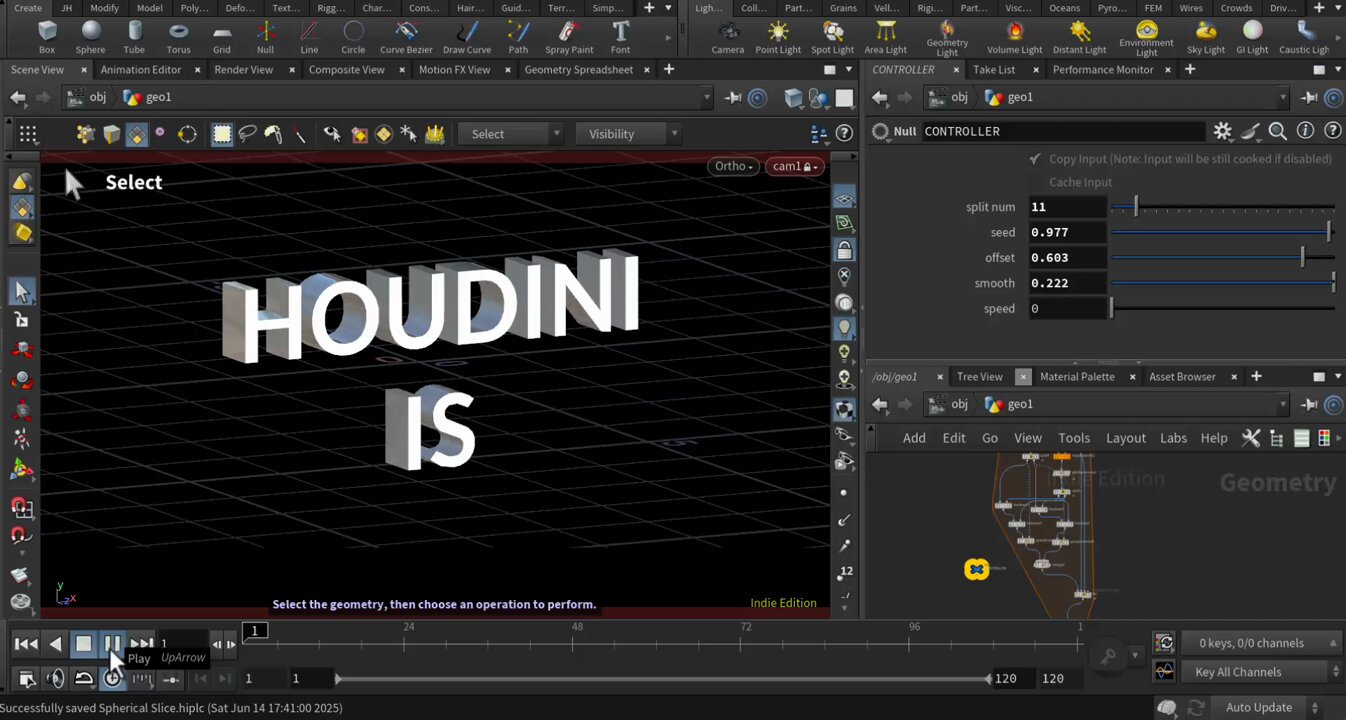1346x720 pixels.
Task: Toggle Cache Input checkbox
Action: 1035,182
